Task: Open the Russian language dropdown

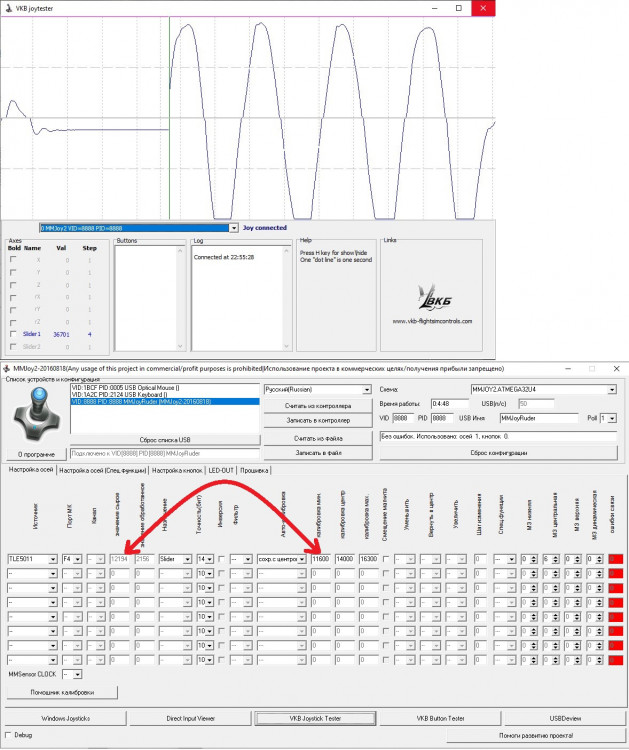Action: coord(366,390)
